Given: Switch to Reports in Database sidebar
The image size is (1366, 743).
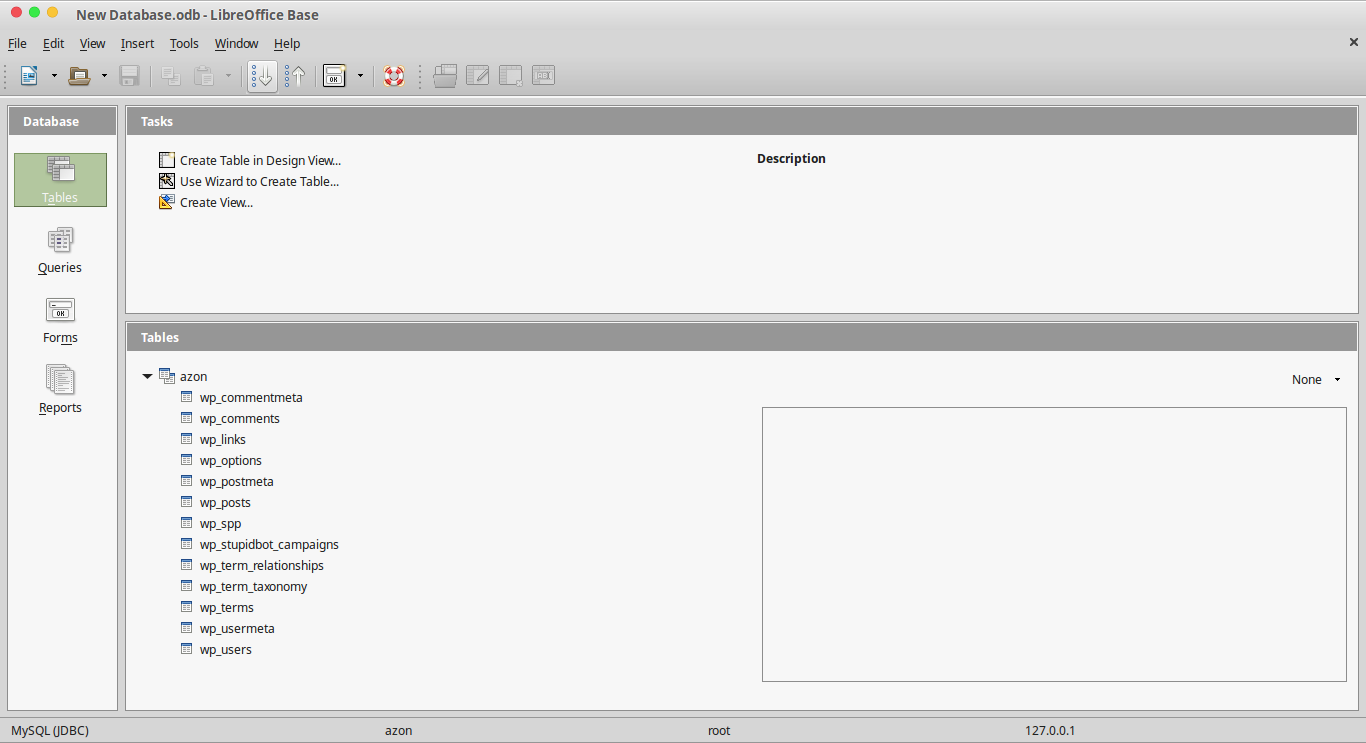Looking at the screenshot, I should (x=60, y=390).
